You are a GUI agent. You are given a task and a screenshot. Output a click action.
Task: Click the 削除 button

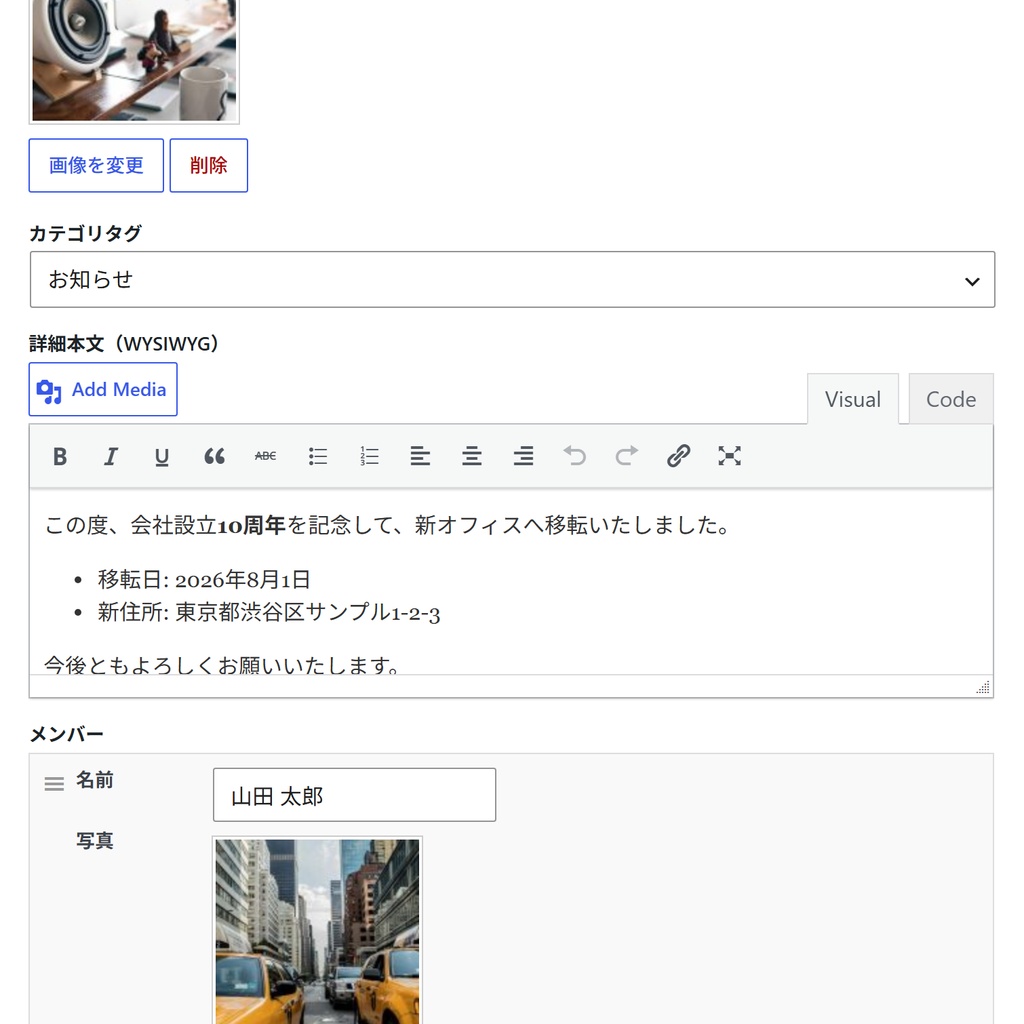pos(208,165)
